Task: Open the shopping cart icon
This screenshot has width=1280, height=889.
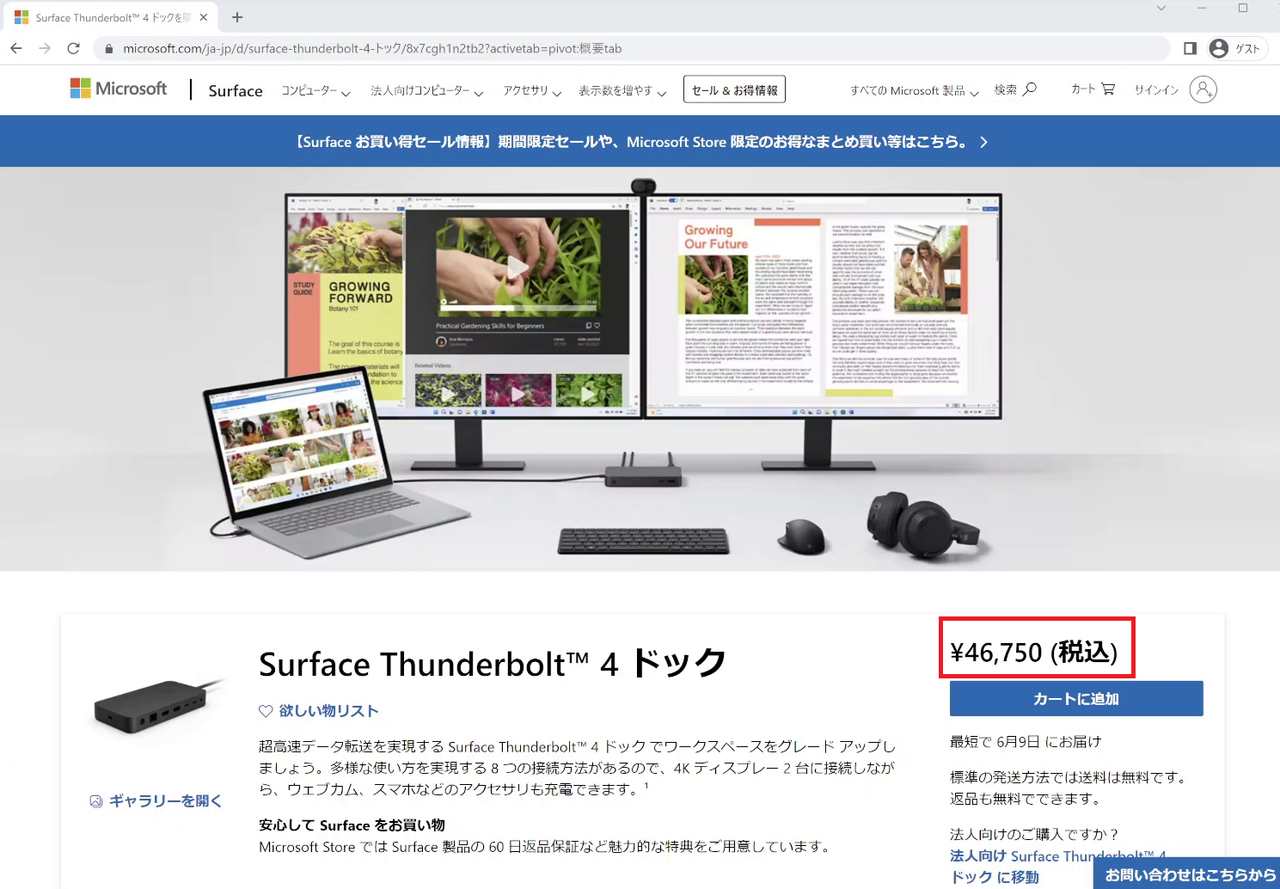Action: point(1108,89)
